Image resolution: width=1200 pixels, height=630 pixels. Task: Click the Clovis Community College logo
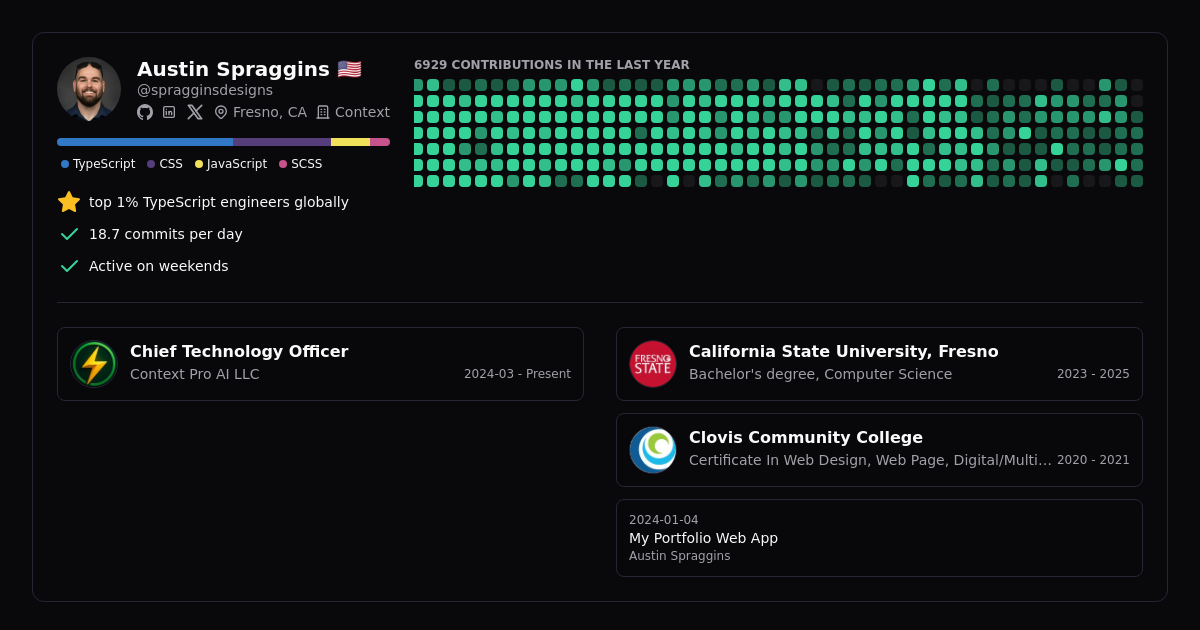pyautogui.click(x=653, y=450)
